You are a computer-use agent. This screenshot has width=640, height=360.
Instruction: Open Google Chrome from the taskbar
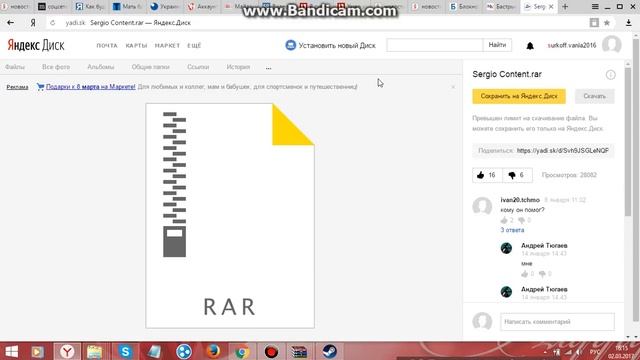coord(242,351)
